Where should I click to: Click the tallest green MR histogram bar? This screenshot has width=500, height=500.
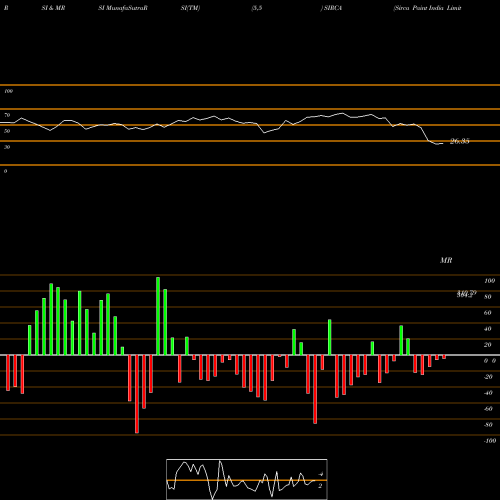pyautogui.click(x=158, y=316)
